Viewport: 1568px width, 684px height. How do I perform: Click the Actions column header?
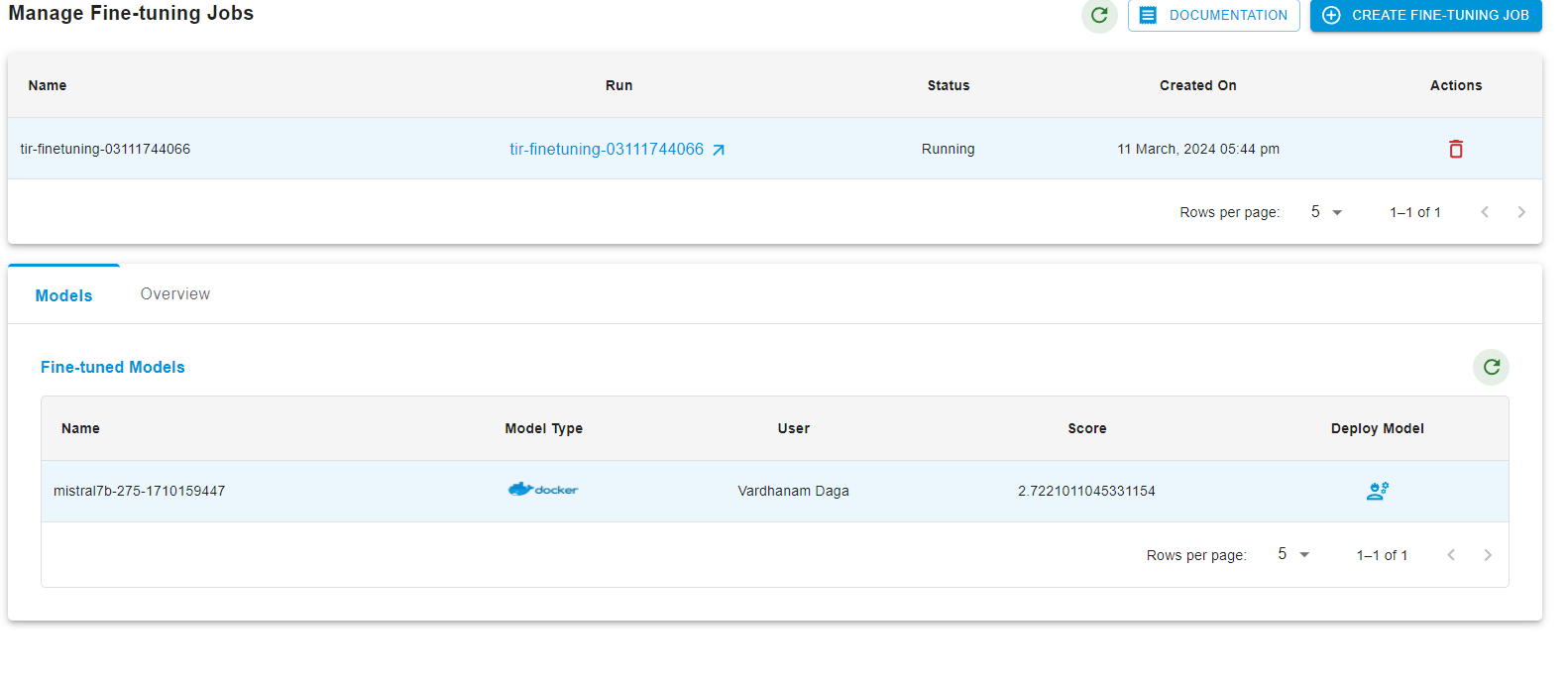tap(1456, 85)
